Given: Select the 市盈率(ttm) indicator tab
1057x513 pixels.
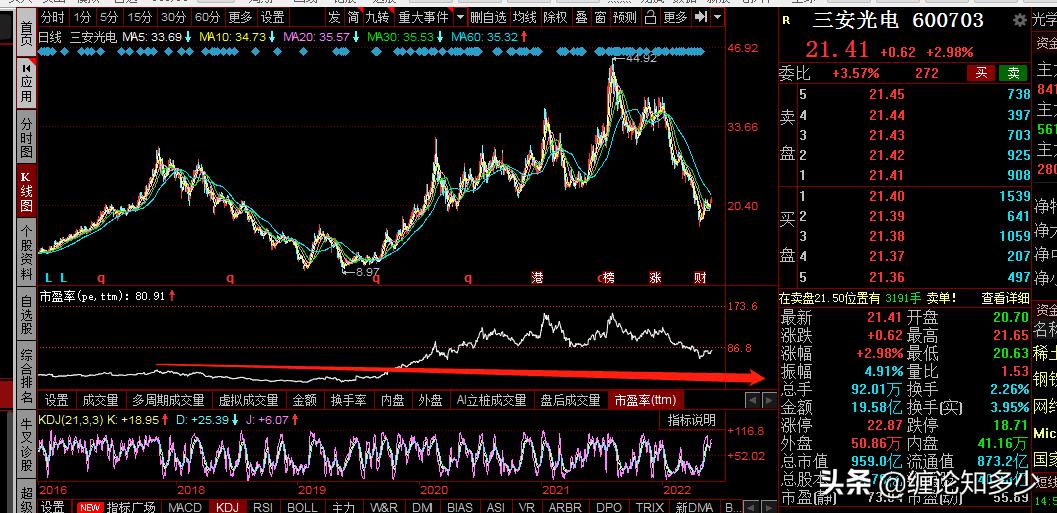Looking at the screenshot, I should point(644,400).
